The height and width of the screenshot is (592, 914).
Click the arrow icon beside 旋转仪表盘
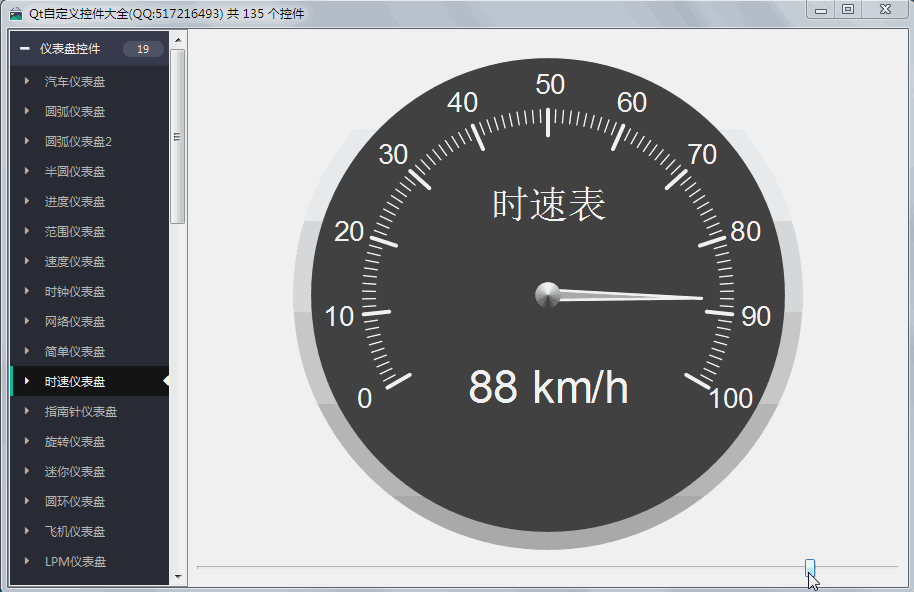[x=27, y=442]
